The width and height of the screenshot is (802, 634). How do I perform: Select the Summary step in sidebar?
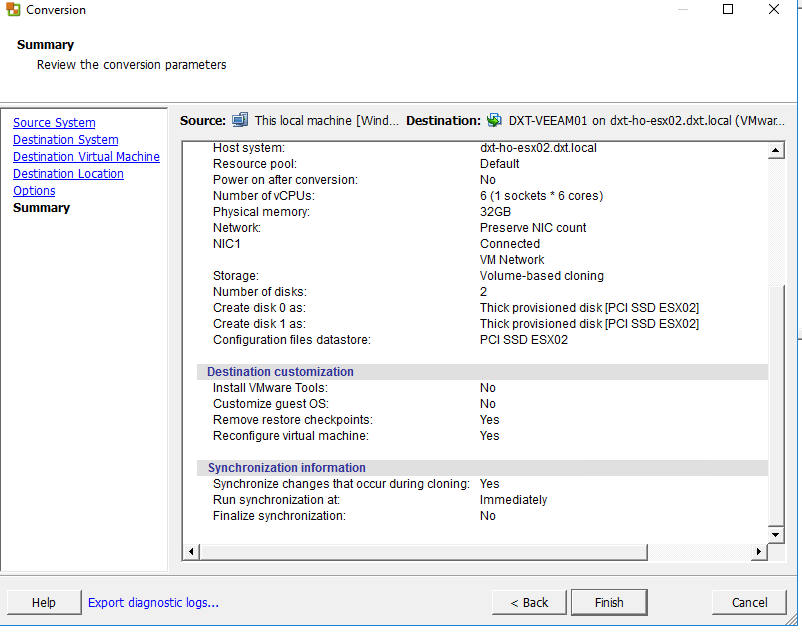(x=41, y=208)
